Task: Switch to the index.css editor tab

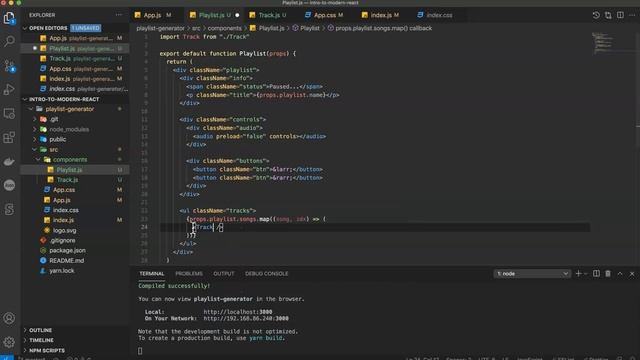Action: [439, 15]
